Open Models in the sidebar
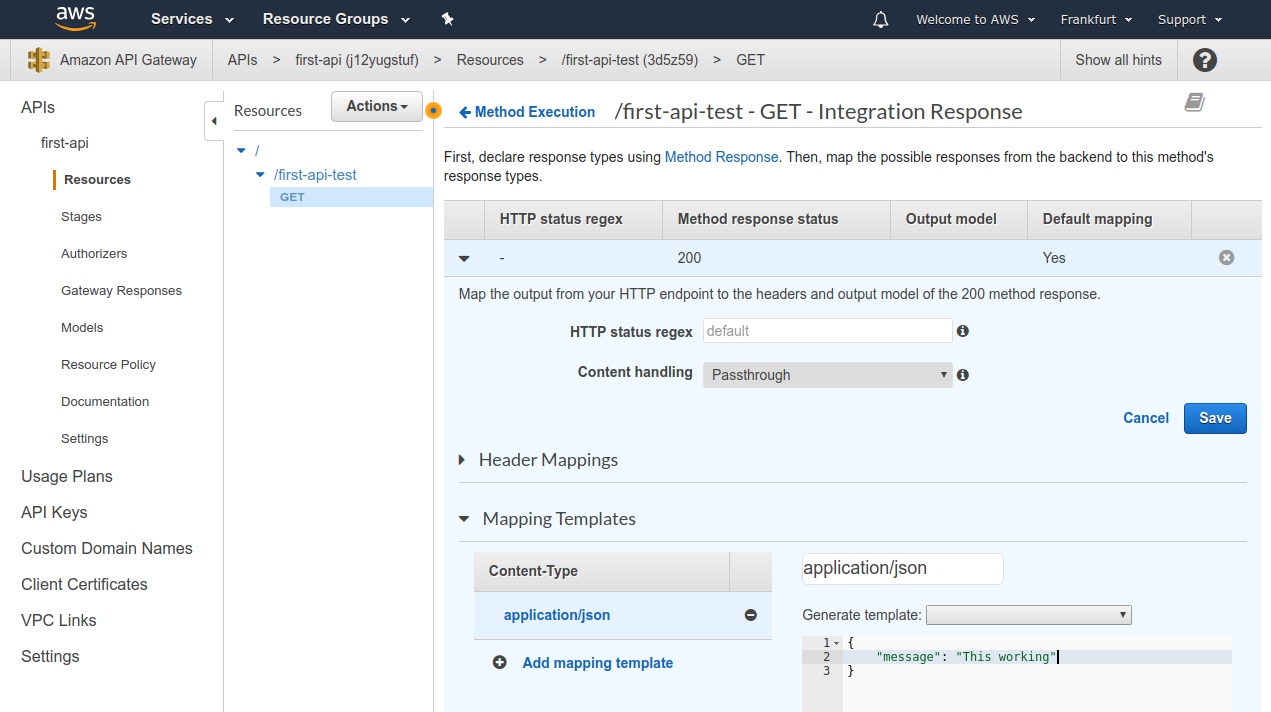 [82, 328]
